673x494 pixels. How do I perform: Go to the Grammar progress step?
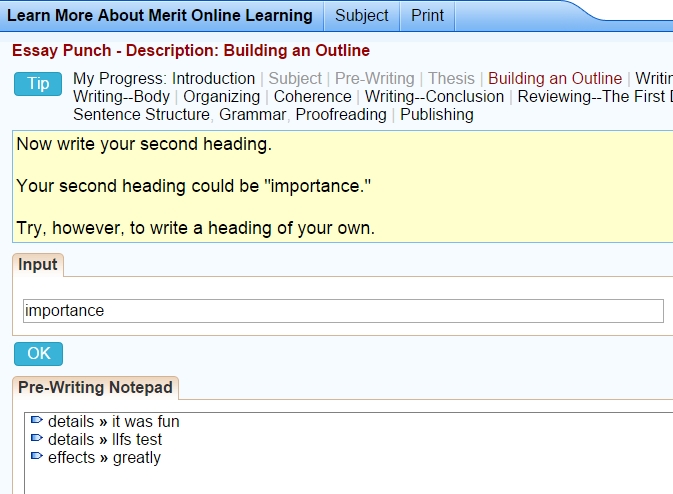point(252,115)
